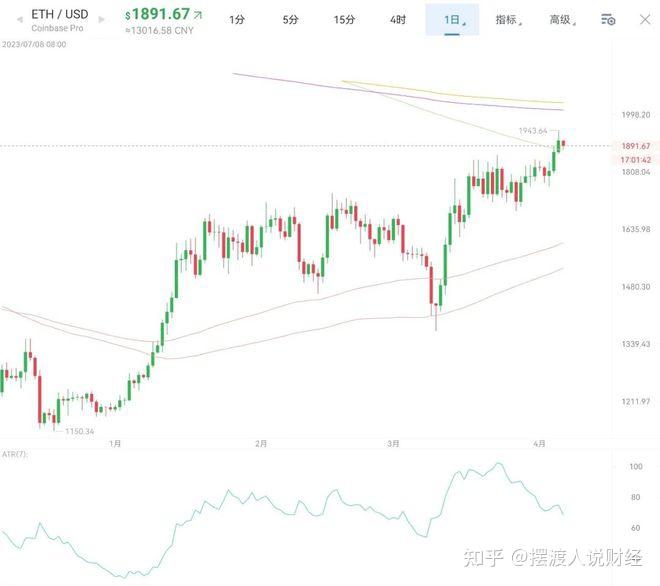
Task: Click the 1943.64 high price marker
Action: [533, 131]
